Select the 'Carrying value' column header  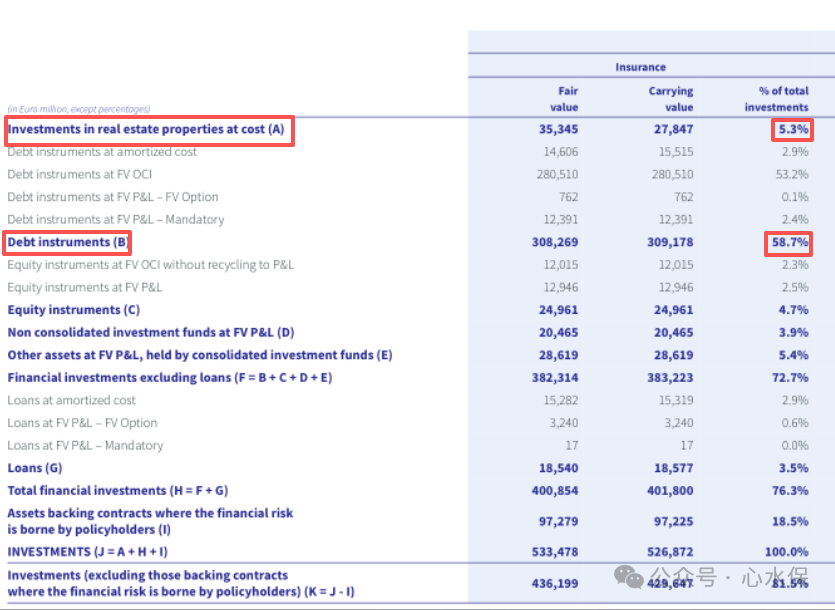click(671, 99)
